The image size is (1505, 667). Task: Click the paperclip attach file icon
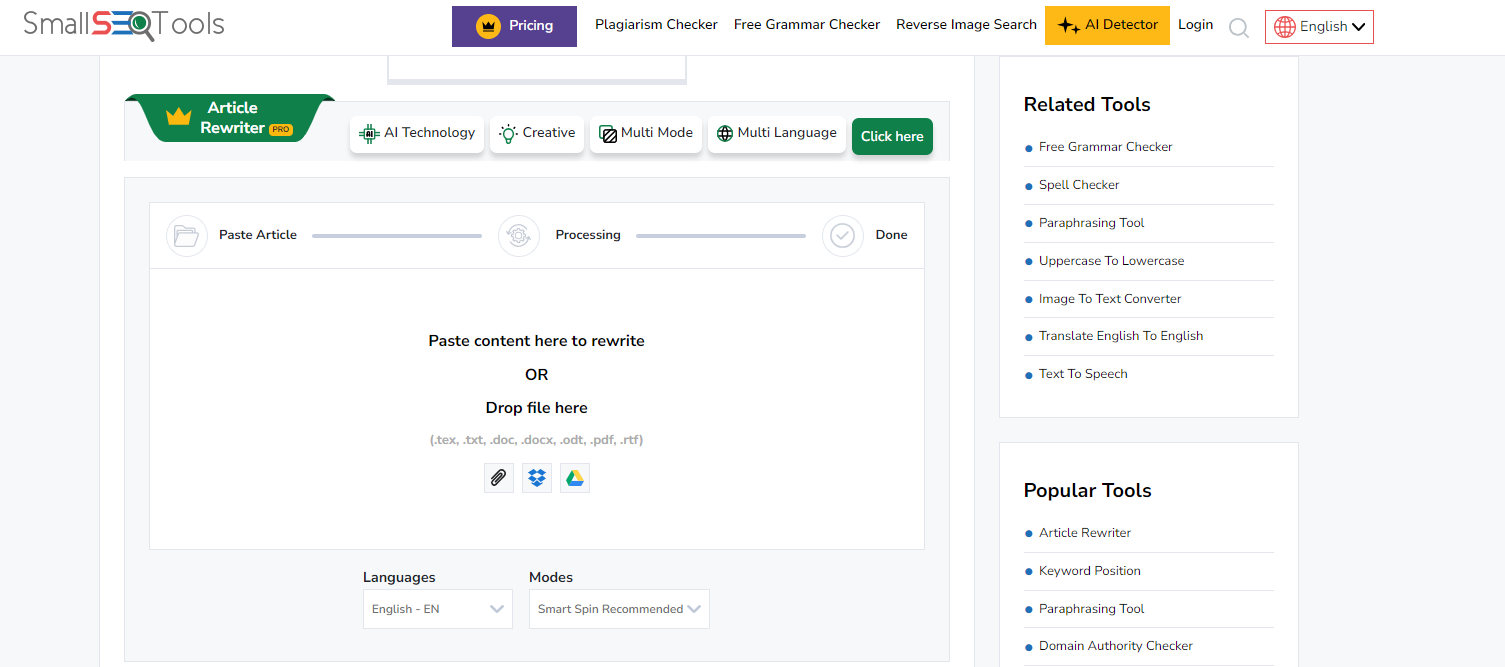click(498, 478)
